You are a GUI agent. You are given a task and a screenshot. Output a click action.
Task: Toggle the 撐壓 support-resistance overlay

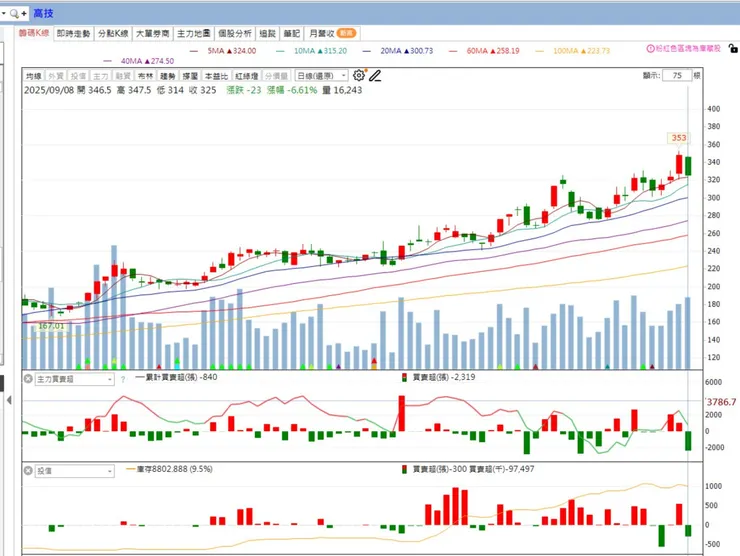190,76
